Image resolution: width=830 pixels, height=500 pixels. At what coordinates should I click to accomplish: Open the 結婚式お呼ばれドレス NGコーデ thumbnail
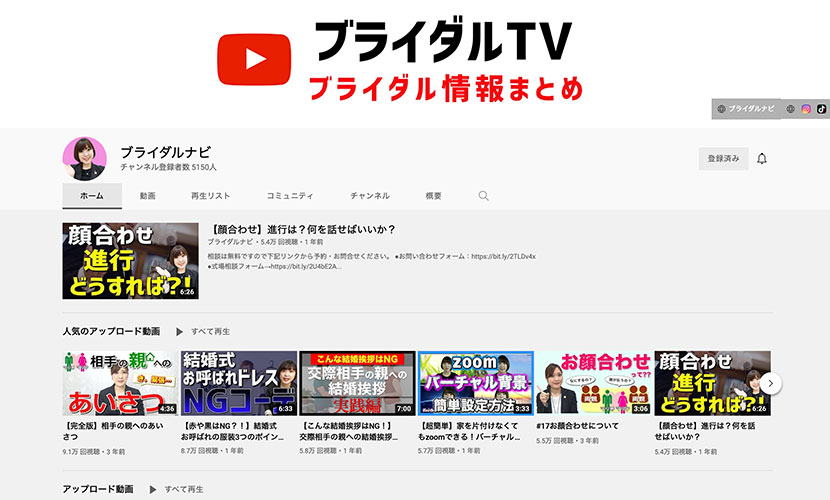pos(239,383)
